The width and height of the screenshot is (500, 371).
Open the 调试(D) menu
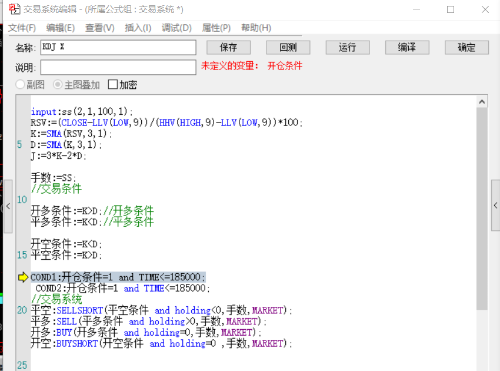pyautogui.click(x=177, y=28)
